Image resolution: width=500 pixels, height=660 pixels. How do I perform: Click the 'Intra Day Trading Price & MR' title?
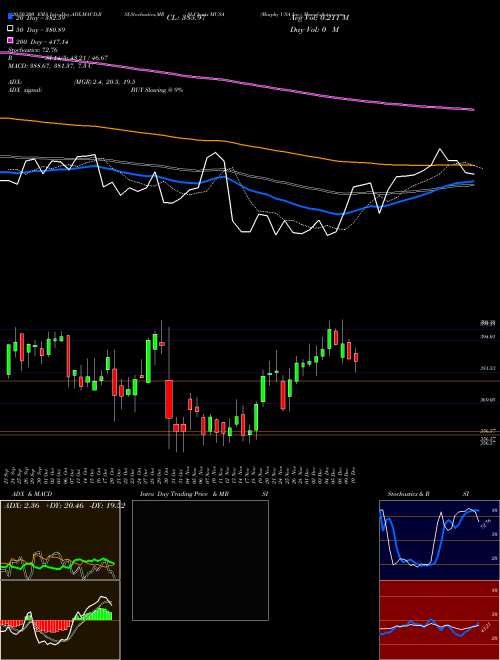coord(184,494)
